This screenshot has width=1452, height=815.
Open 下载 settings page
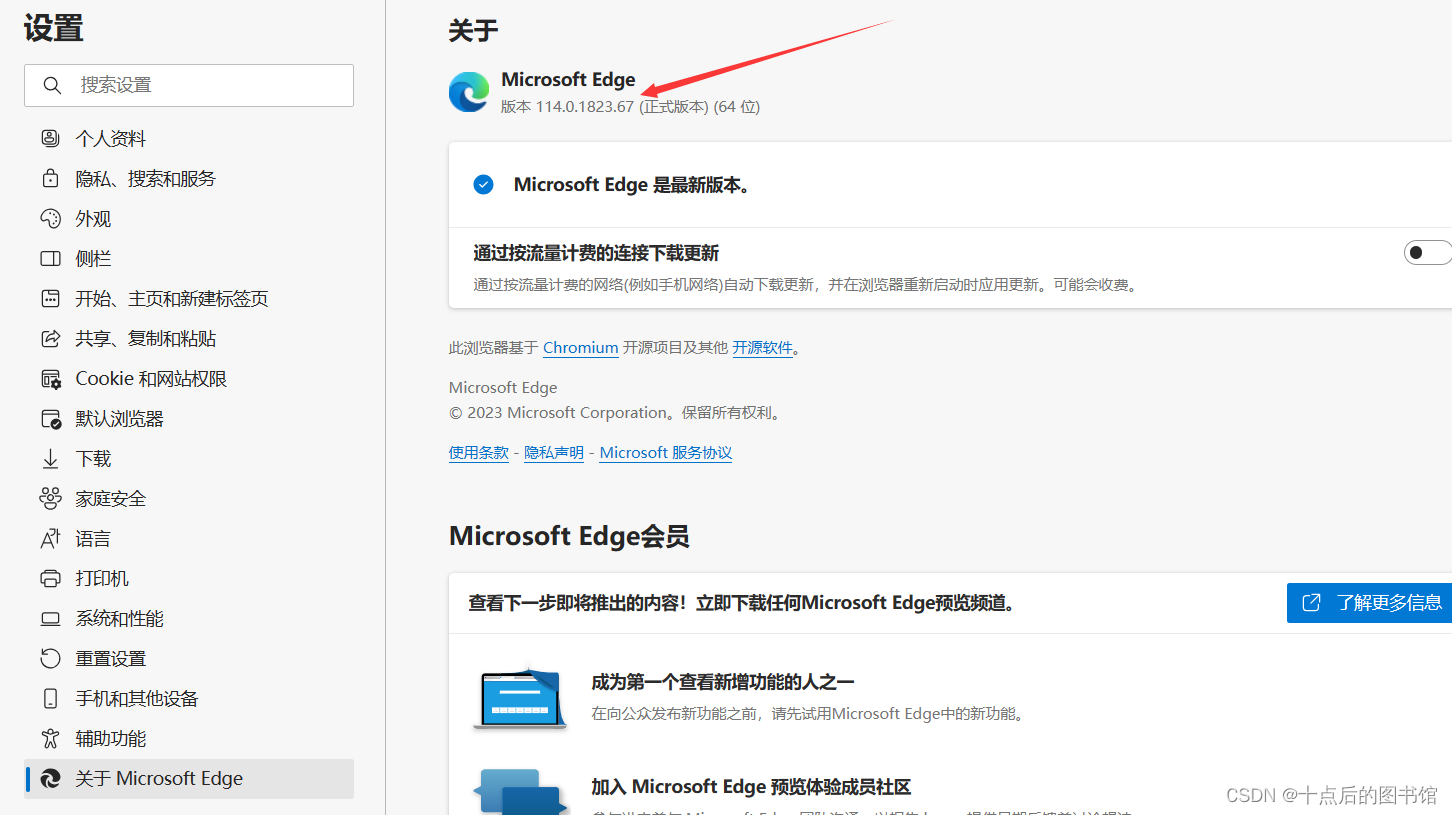coord(189,458)
